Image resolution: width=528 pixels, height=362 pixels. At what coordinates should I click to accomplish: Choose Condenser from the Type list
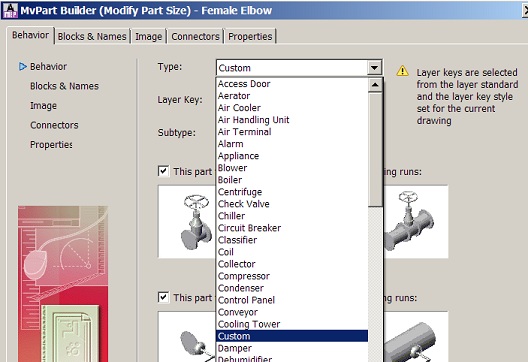point(292,288)
